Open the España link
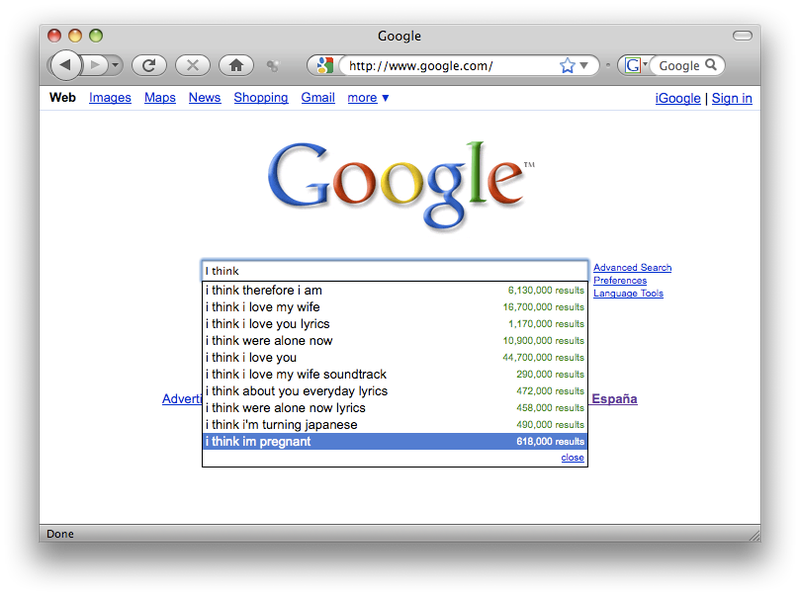The image size is (800, 596). pos(614,399)
